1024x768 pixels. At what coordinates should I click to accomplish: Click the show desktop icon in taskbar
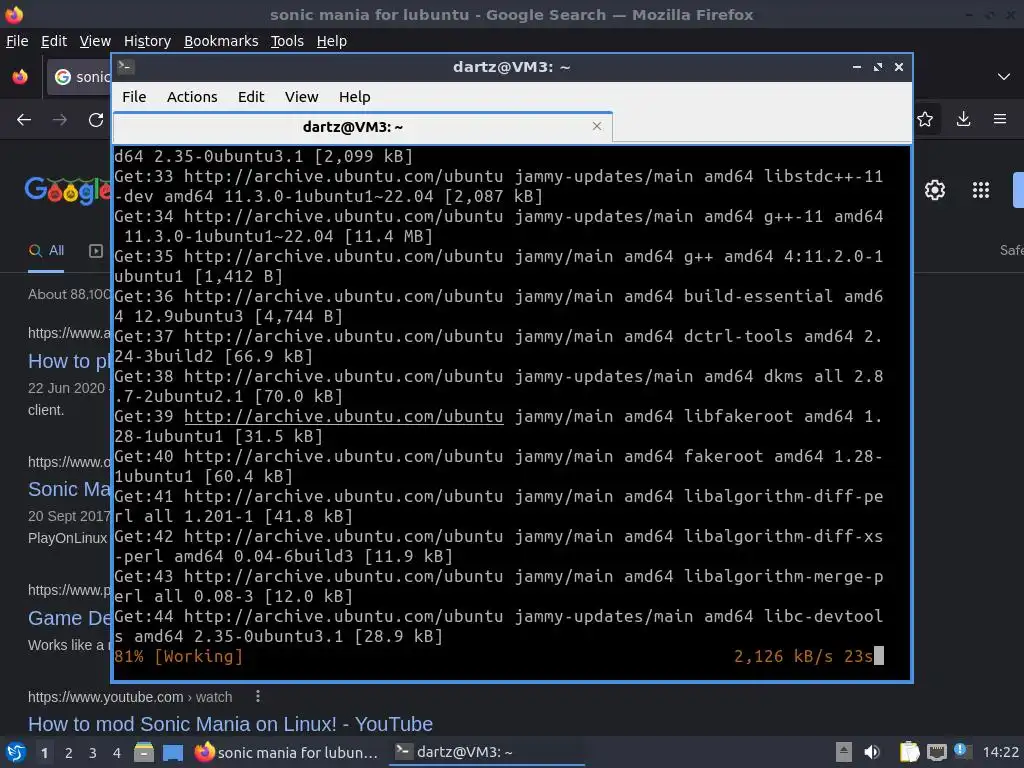coord(172,753)
